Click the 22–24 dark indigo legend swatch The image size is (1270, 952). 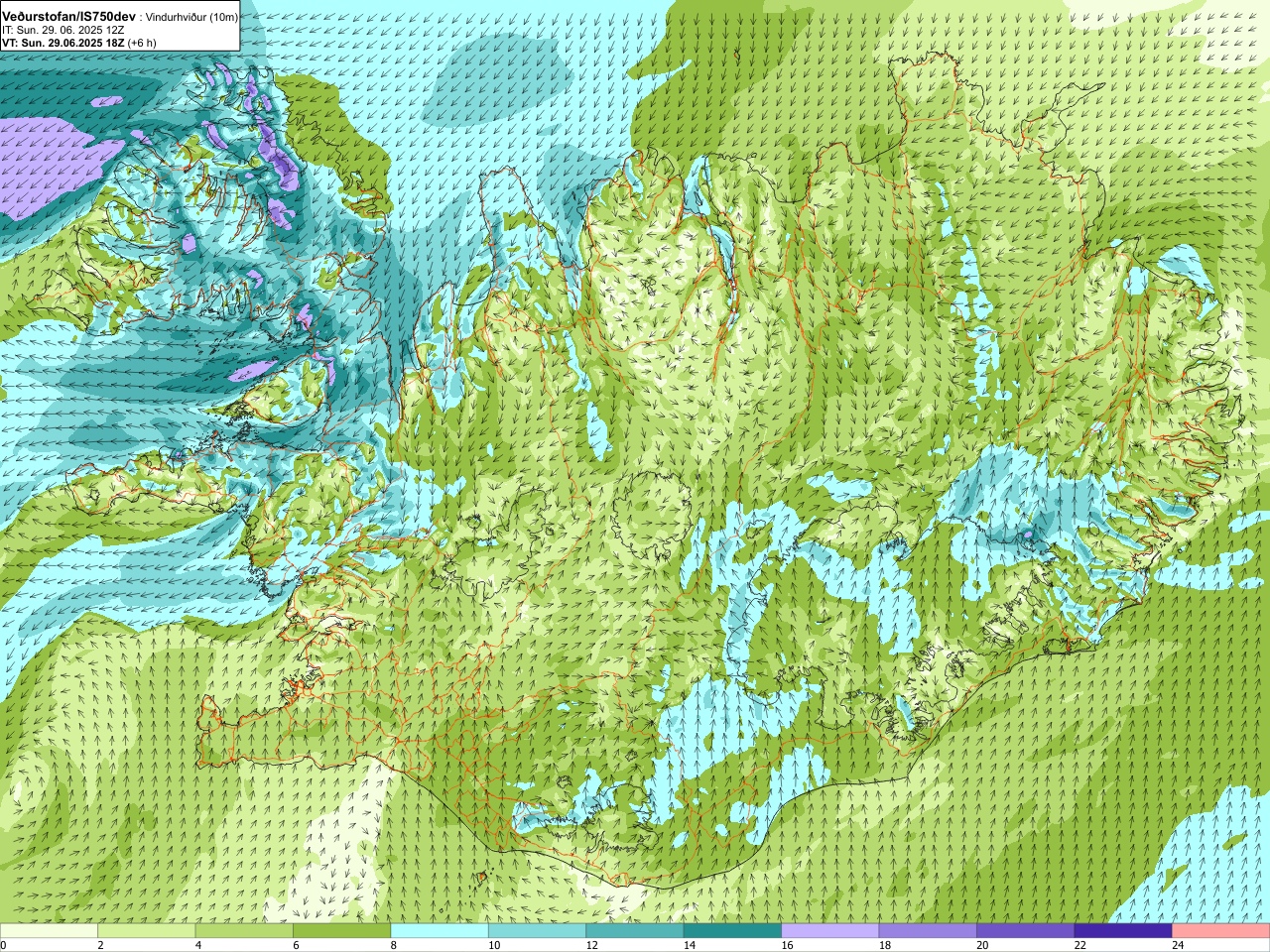tap(1123, 931)
